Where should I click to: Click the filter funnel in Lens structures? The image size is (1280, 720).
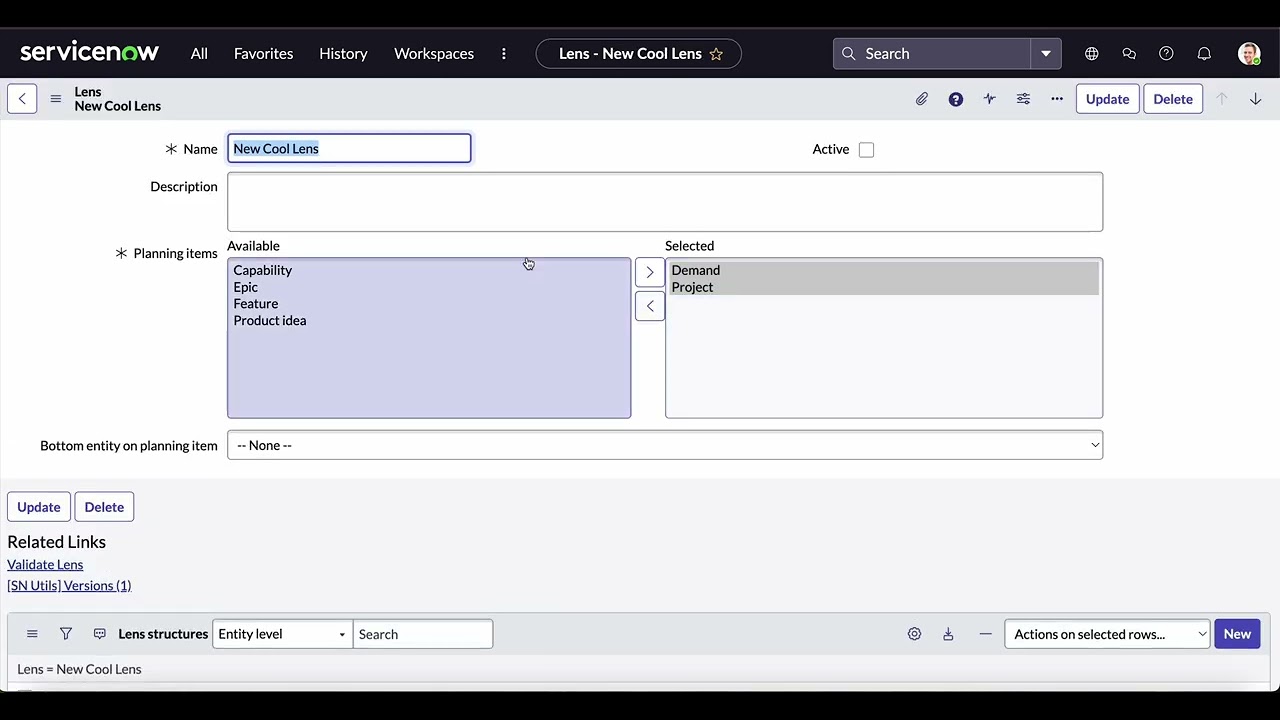65,633
